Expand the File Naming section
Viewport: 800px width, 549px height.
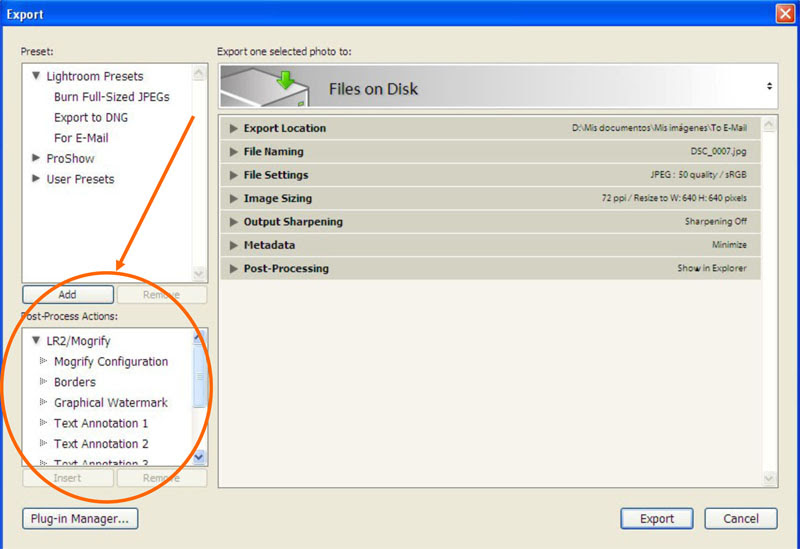click(x=234, y=152)
